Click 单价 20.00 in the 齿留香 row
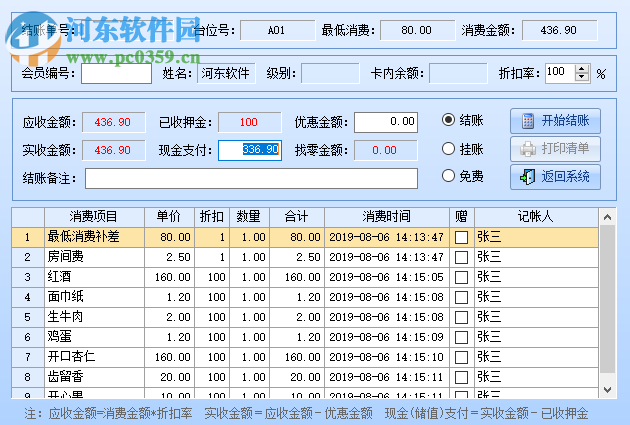Screen dimensions: 630x425 pos(176,377)
